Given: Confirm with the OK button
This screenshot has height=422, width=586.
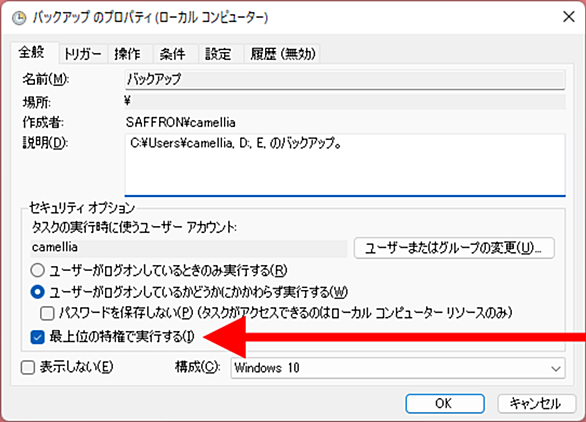Looking at the screenshot, I should 445,404.
